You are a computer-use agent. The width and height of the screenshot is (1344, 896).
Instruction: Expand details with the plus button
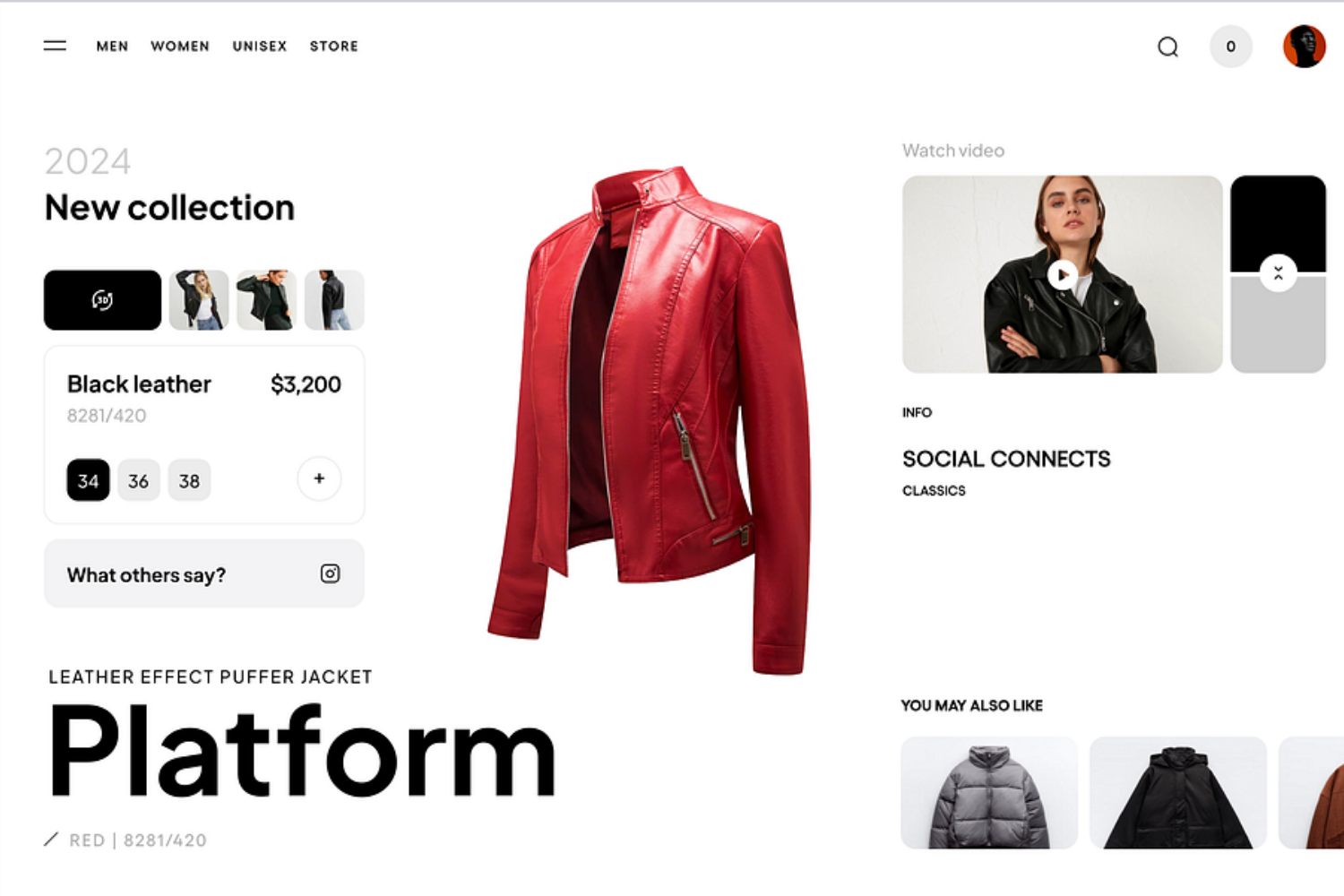coord(319,478)
